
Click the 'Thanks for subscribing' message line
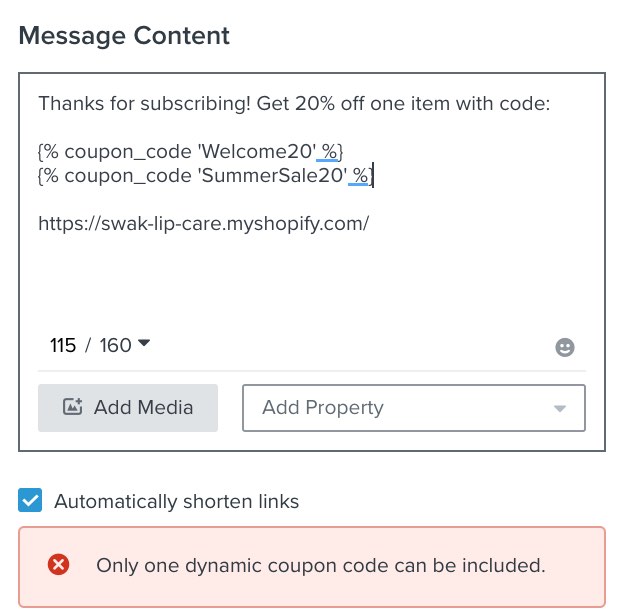click(x=294, y=103)
